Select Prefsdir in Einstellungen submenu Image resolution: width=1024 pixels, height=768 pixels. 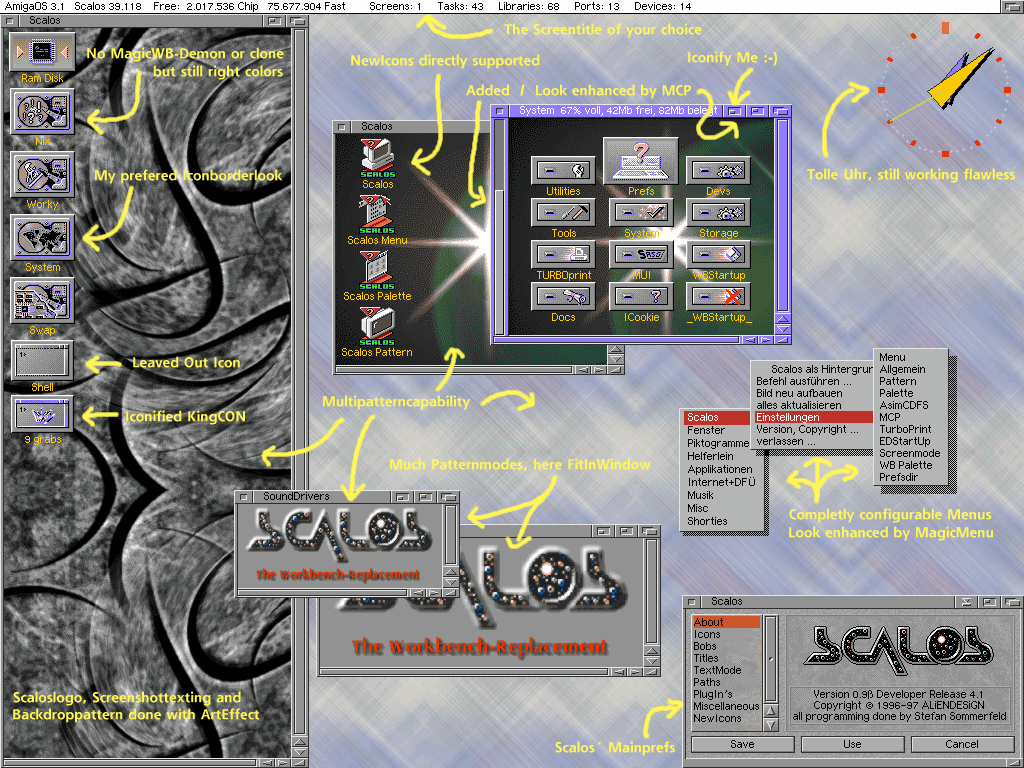(x=910, y=477)
